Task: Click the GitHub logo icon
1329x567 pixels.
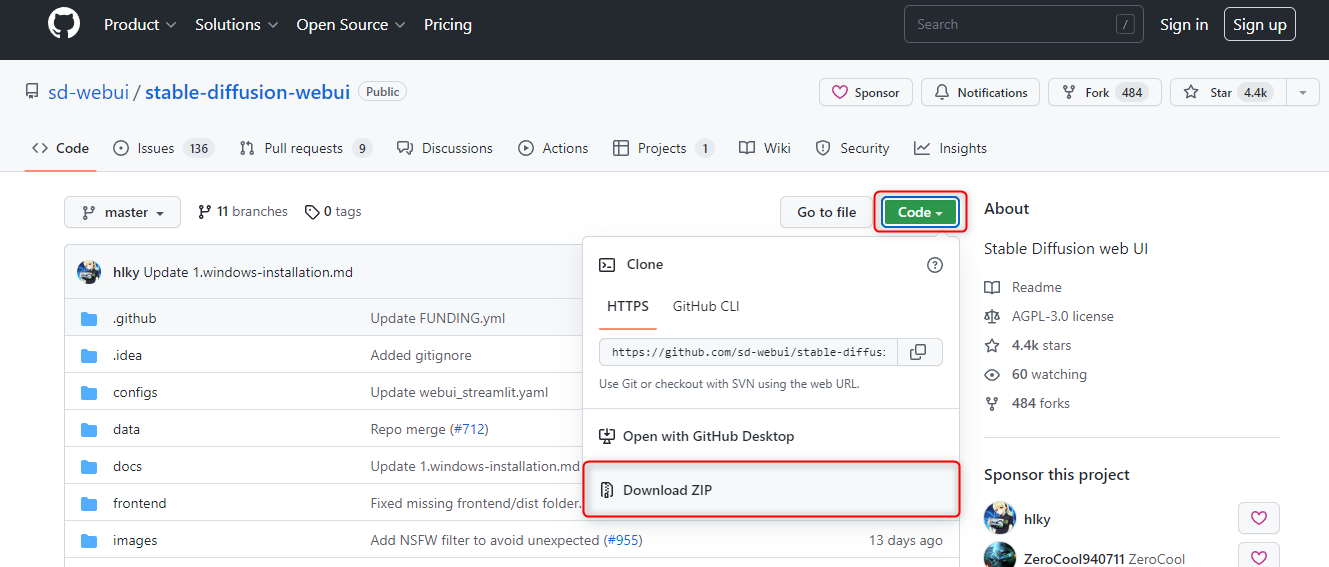Action: [x=64, y=24]
